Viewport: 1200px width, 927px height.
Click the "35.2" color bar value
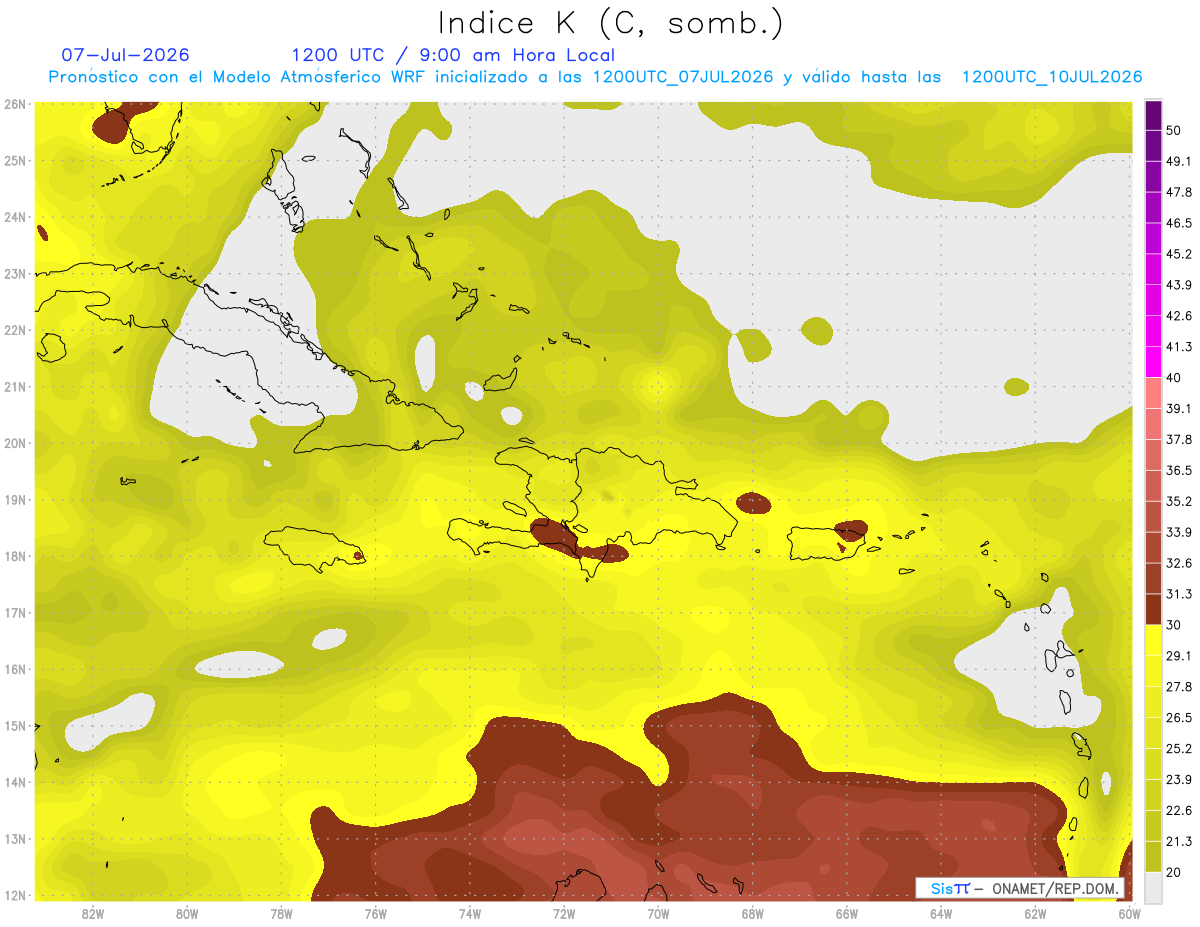tap(1179, 501)
